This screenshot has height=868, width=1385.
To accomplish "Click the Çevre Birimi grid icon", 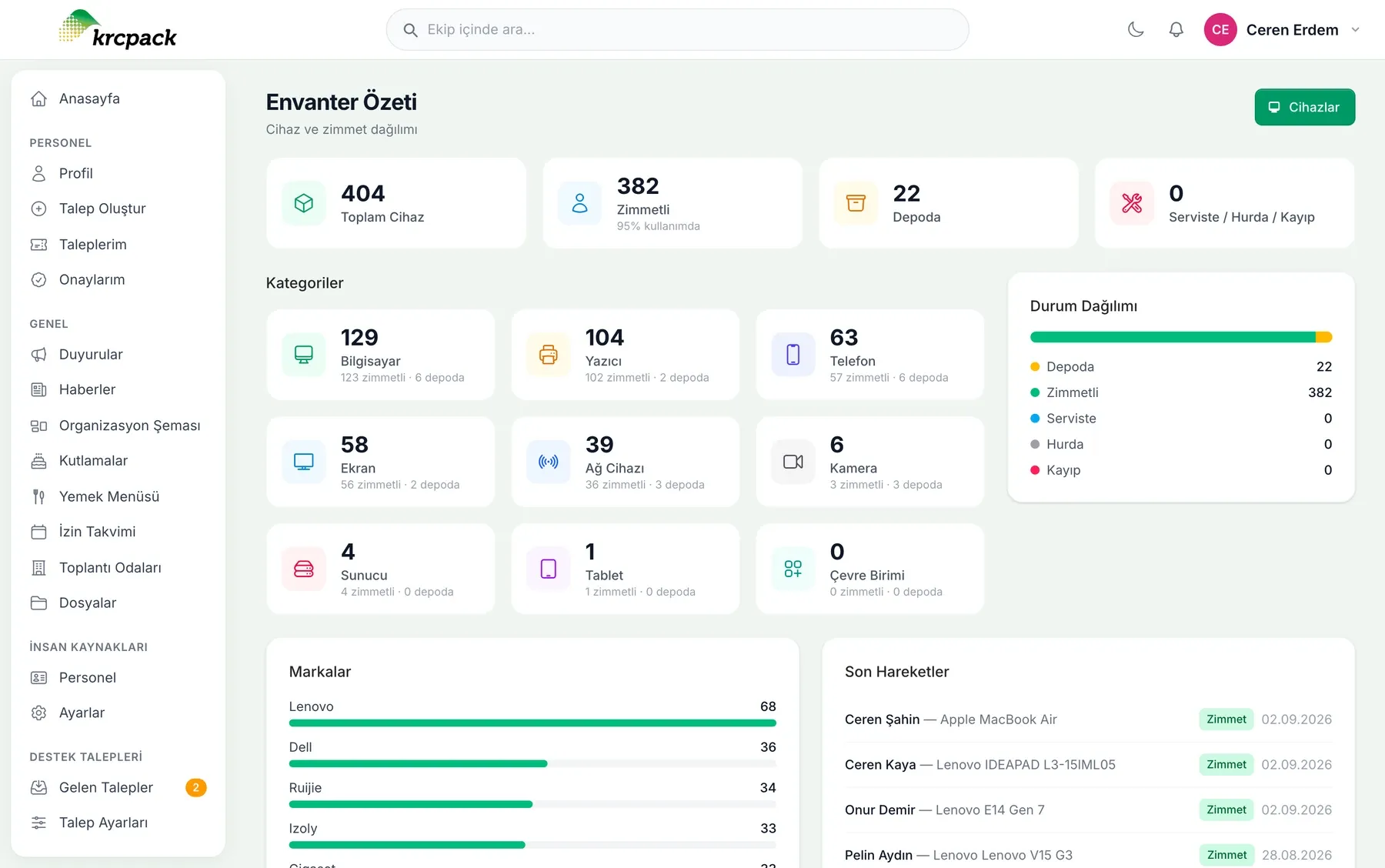I will [793, 569].
